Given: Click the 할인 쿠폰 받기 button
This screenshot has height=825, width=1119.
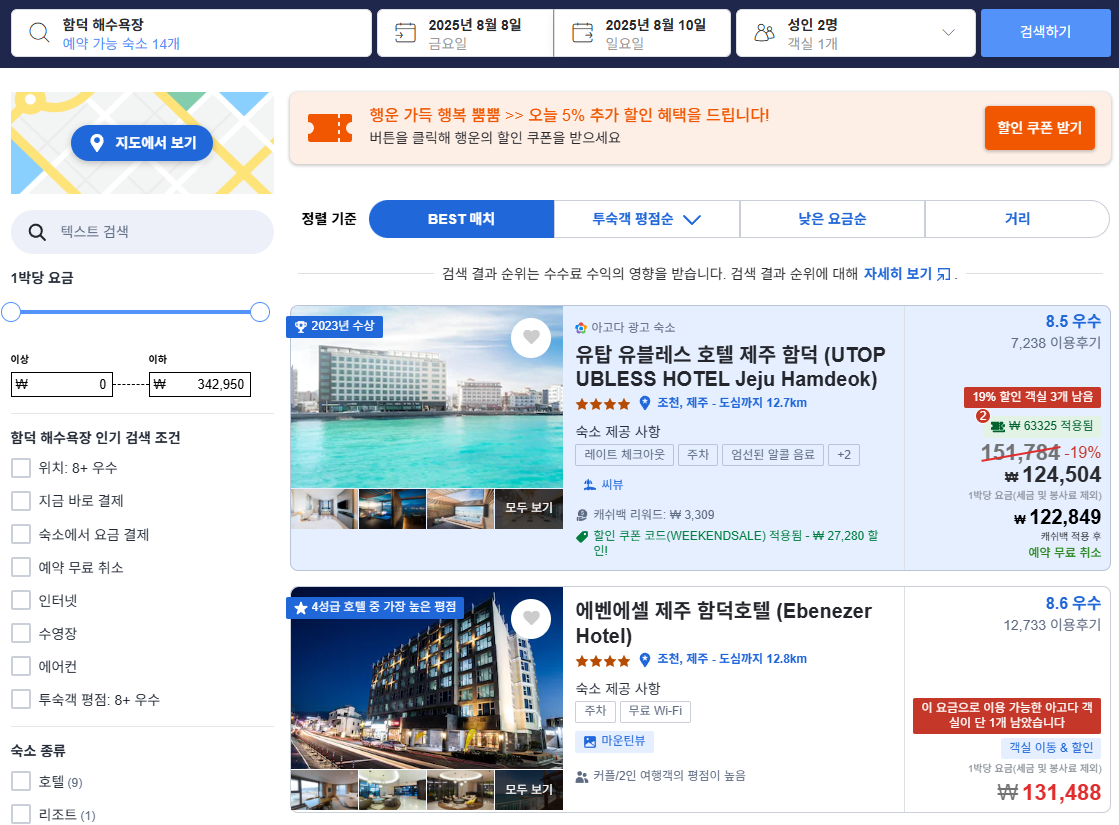Looking at the screenshot, I should [1040, 128].
